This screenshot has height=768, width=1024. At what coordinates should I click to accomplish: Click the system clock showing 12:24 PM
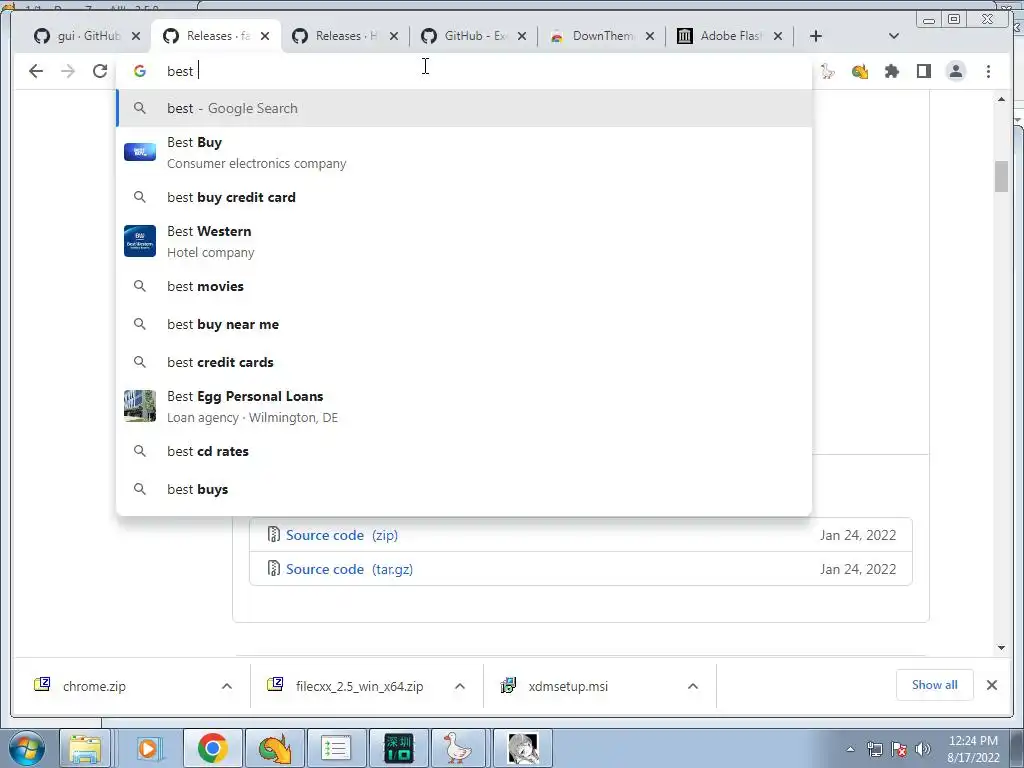click(973, 749)
